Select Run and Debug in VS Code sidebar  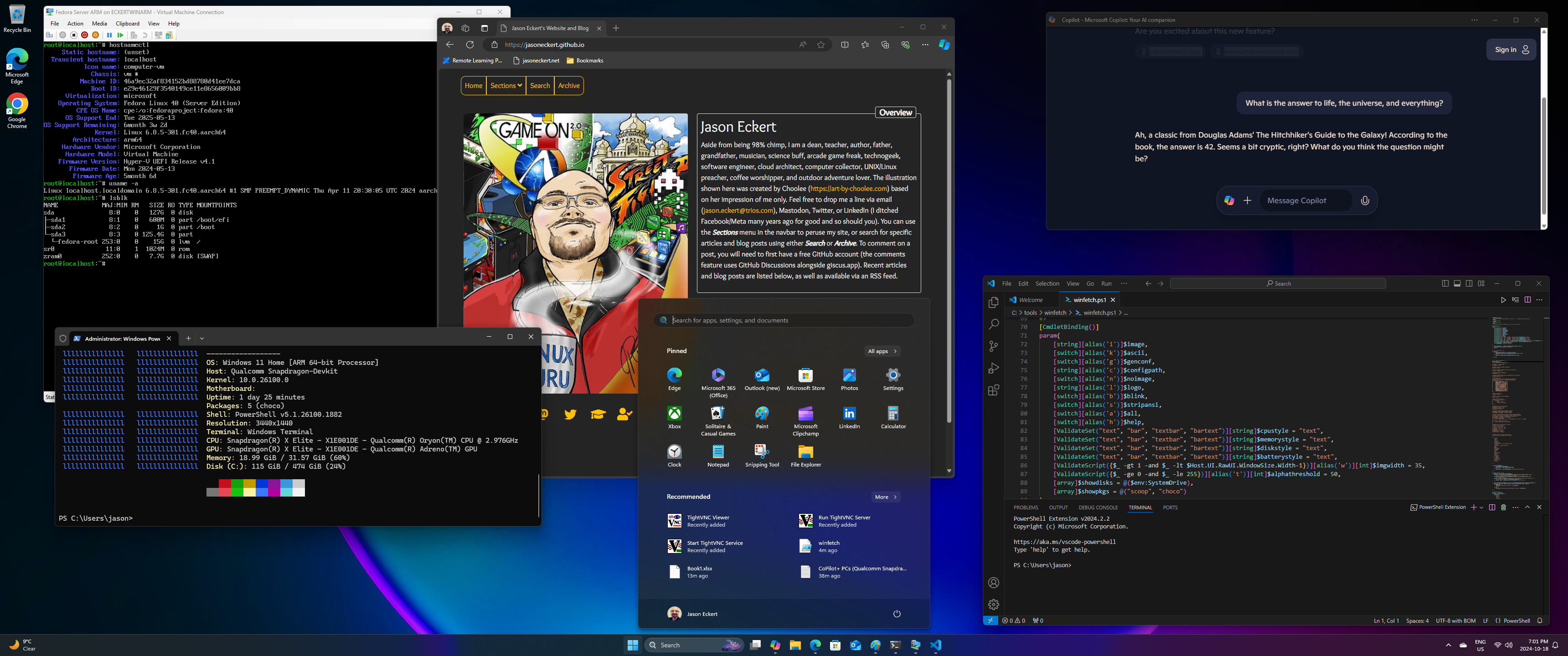pos(993,368)
